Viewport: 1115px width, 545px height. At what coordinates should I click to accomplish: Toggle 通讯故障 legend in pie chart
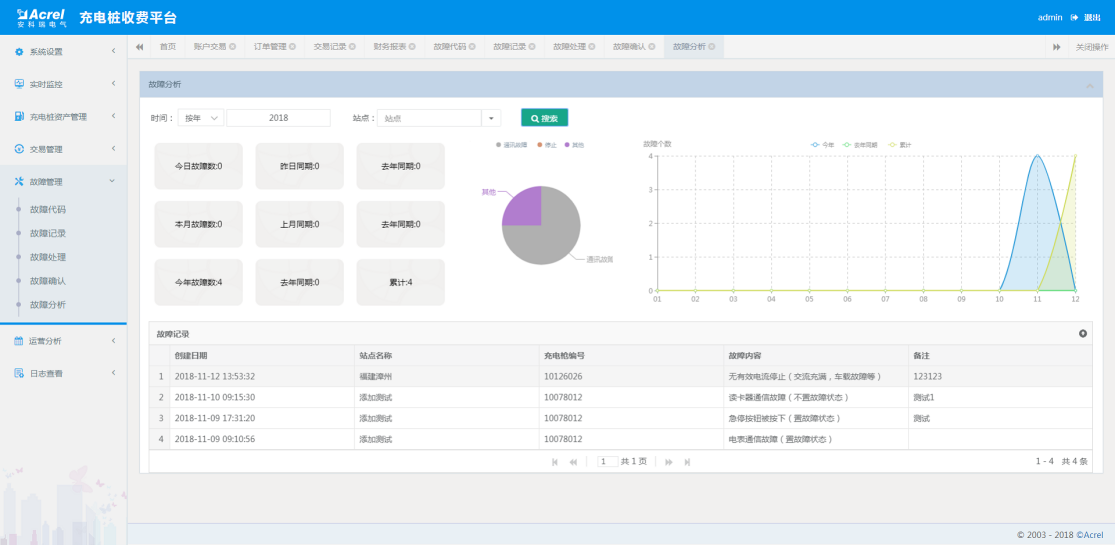[x=514, y=145]
